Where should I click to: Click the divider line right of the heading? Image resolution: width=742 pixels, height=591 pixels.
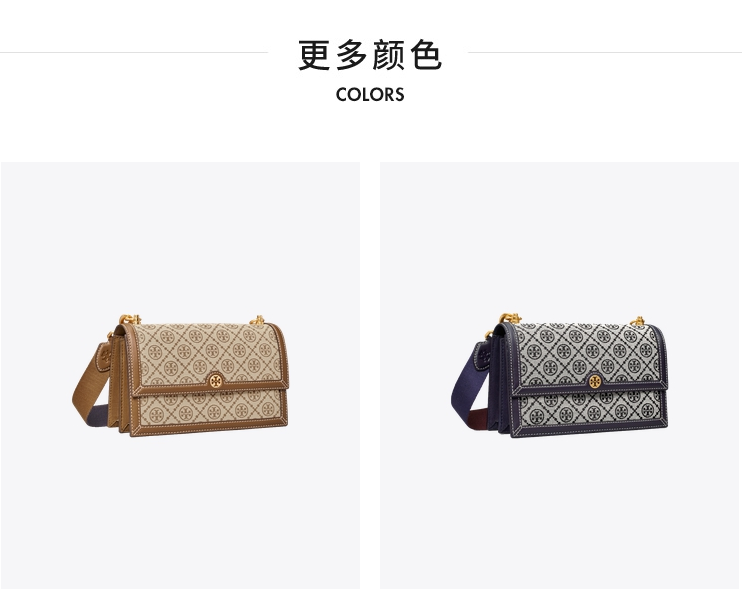point(605,53)
